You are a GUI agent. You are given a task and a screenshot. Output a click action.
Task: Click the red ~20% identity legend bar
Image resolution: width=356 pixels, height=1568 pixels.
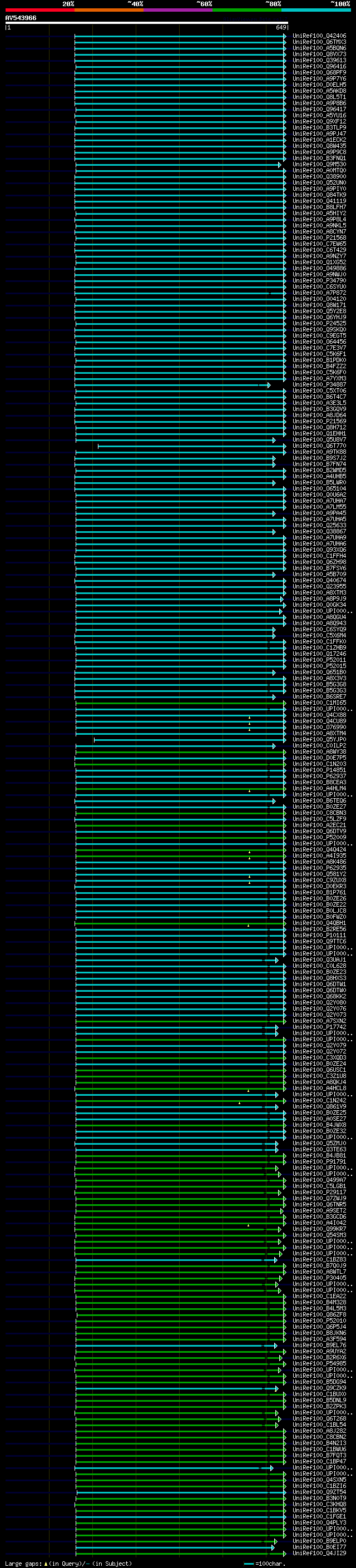point(39,11)
